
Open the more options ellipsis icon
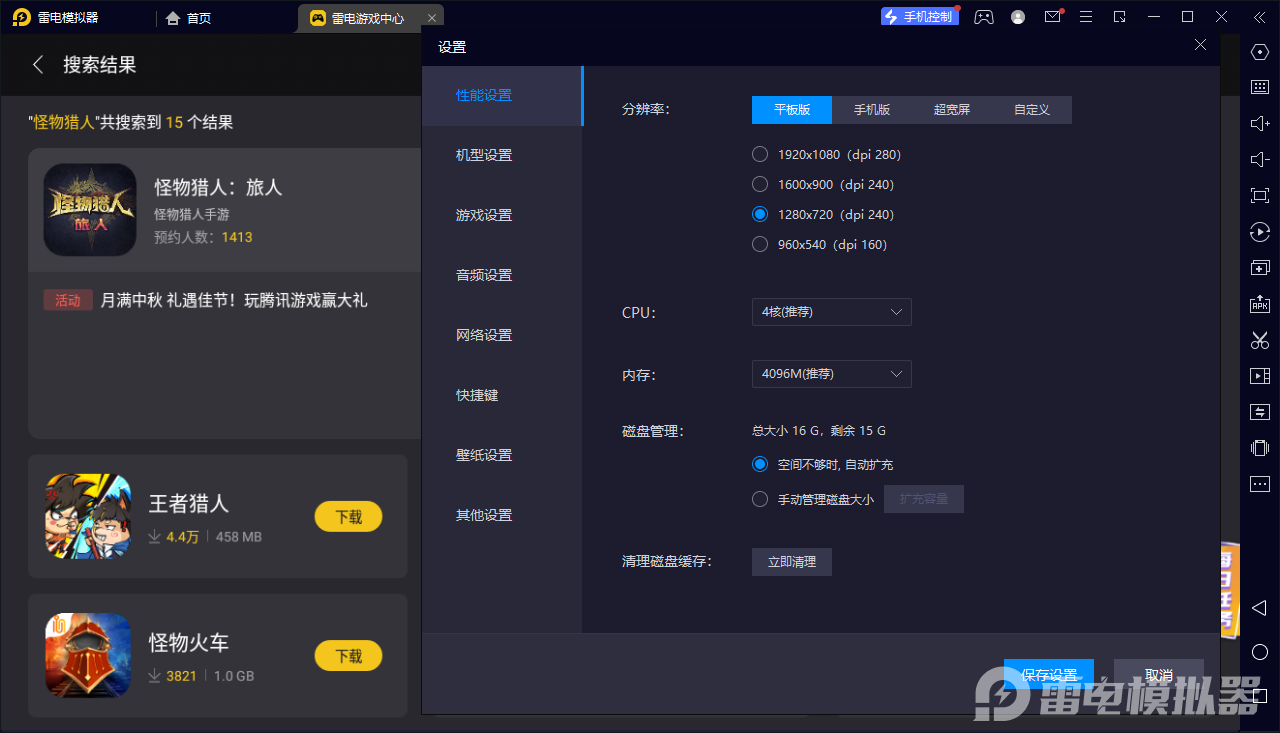(1260, 484)
